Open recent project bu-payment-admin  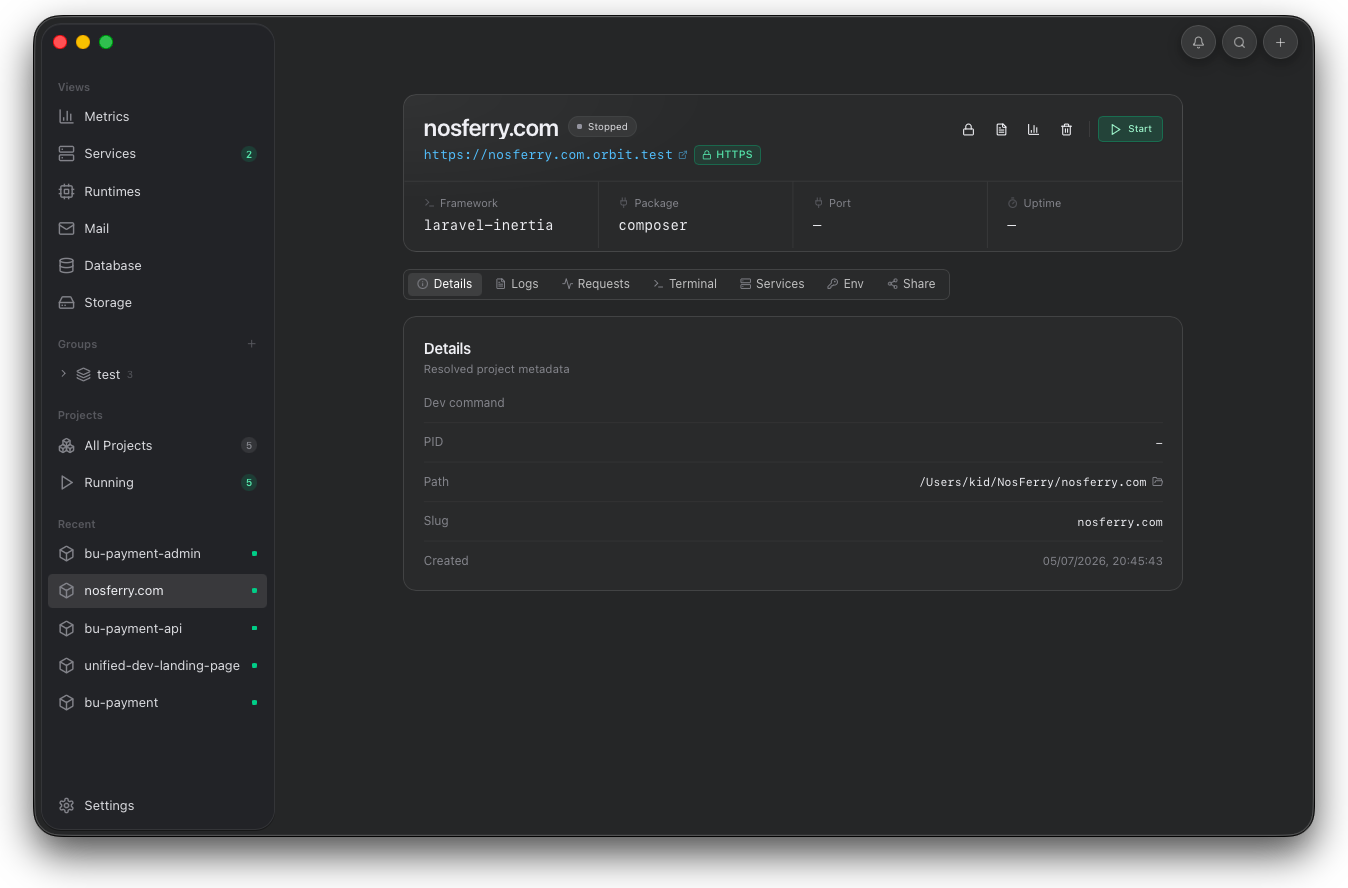click(158, 553)
